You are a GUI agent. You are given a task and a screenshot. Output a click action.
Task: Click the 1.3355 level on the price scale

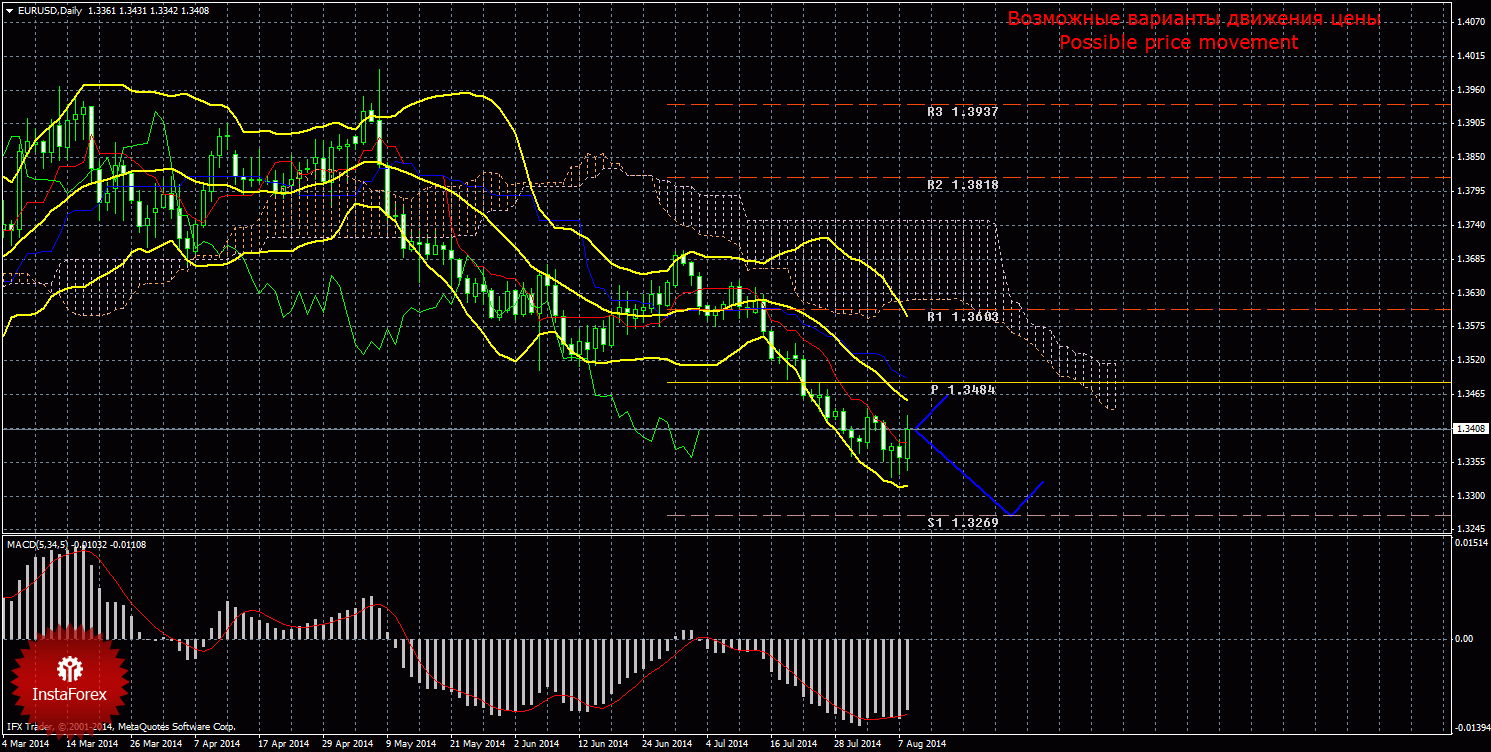coord(1472,462)
